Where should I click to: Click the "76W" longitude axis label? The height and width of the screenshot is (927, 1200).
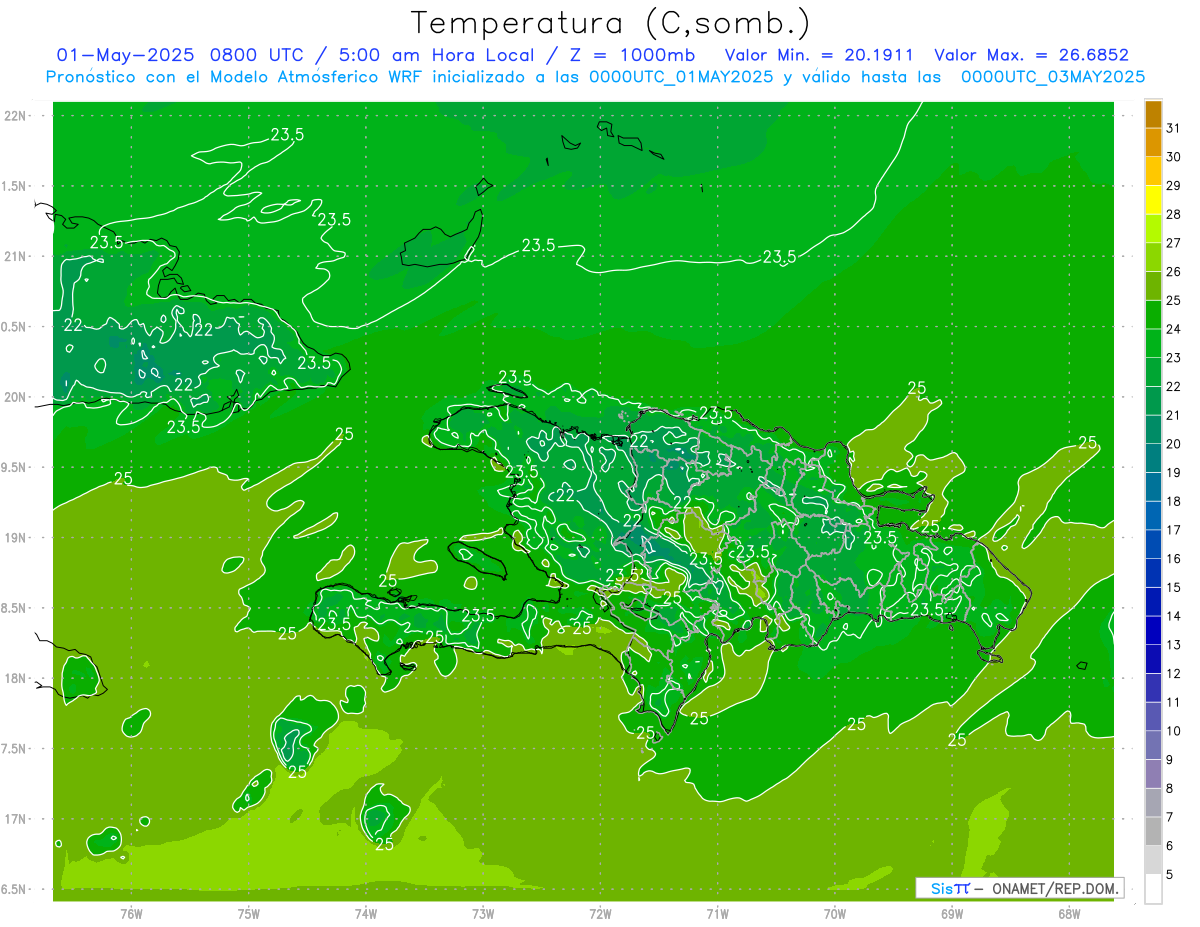(x=131, y=912)
